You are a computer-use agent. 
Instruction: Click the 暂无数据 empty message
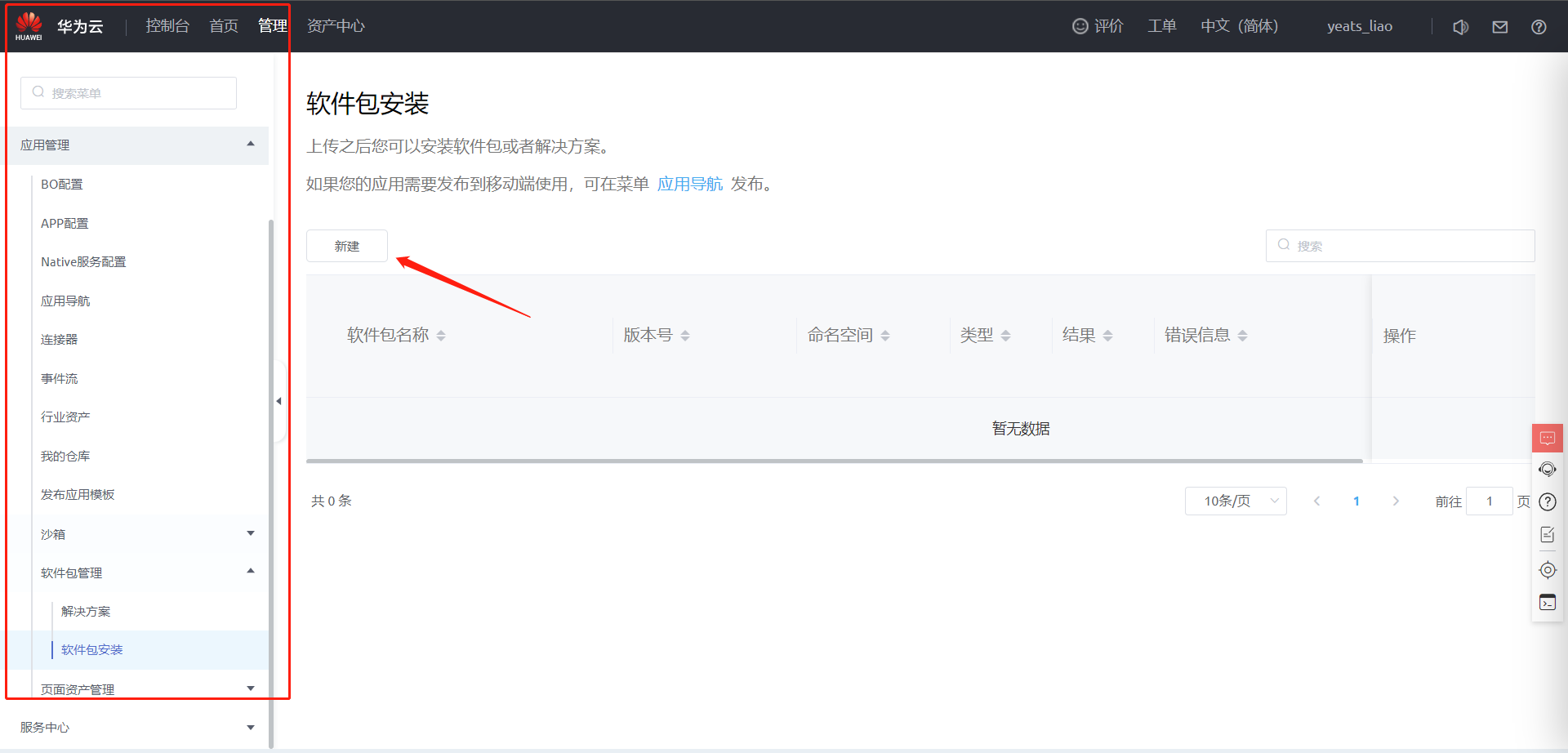tap(1021, 429)
